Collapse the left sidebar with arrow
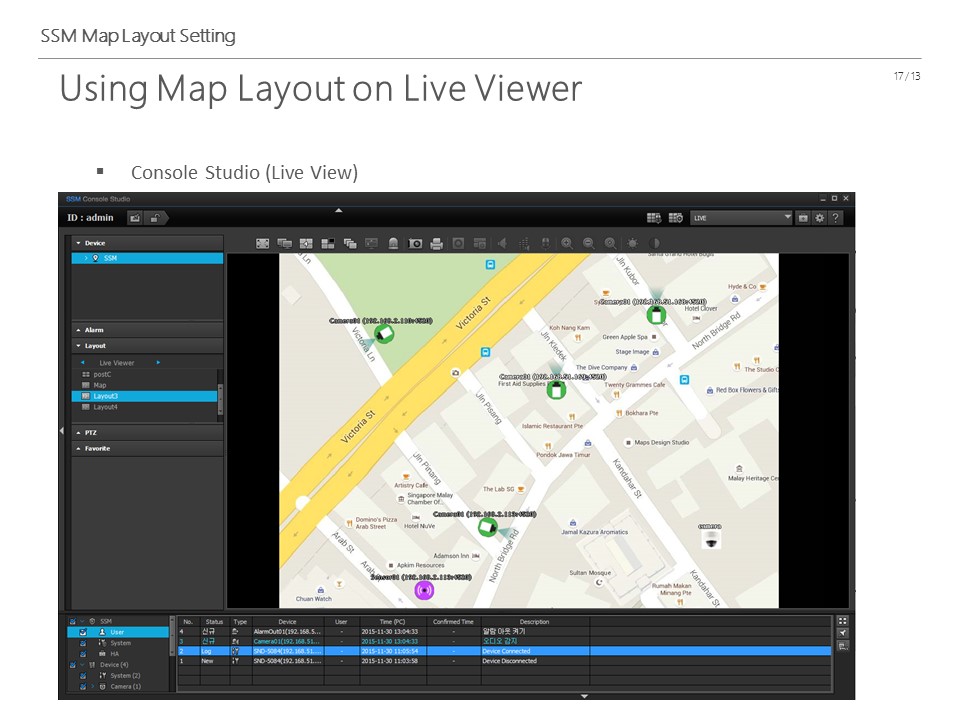This screenshot has height=720, width=960. coord(62,431)
